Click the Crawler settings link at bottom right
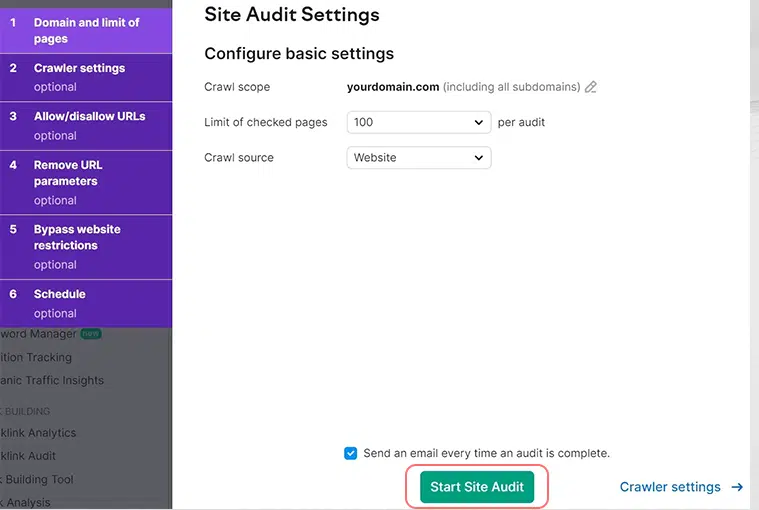Image resolution: width=759 pixels, height=510 pixels. (x=670, y=487)
